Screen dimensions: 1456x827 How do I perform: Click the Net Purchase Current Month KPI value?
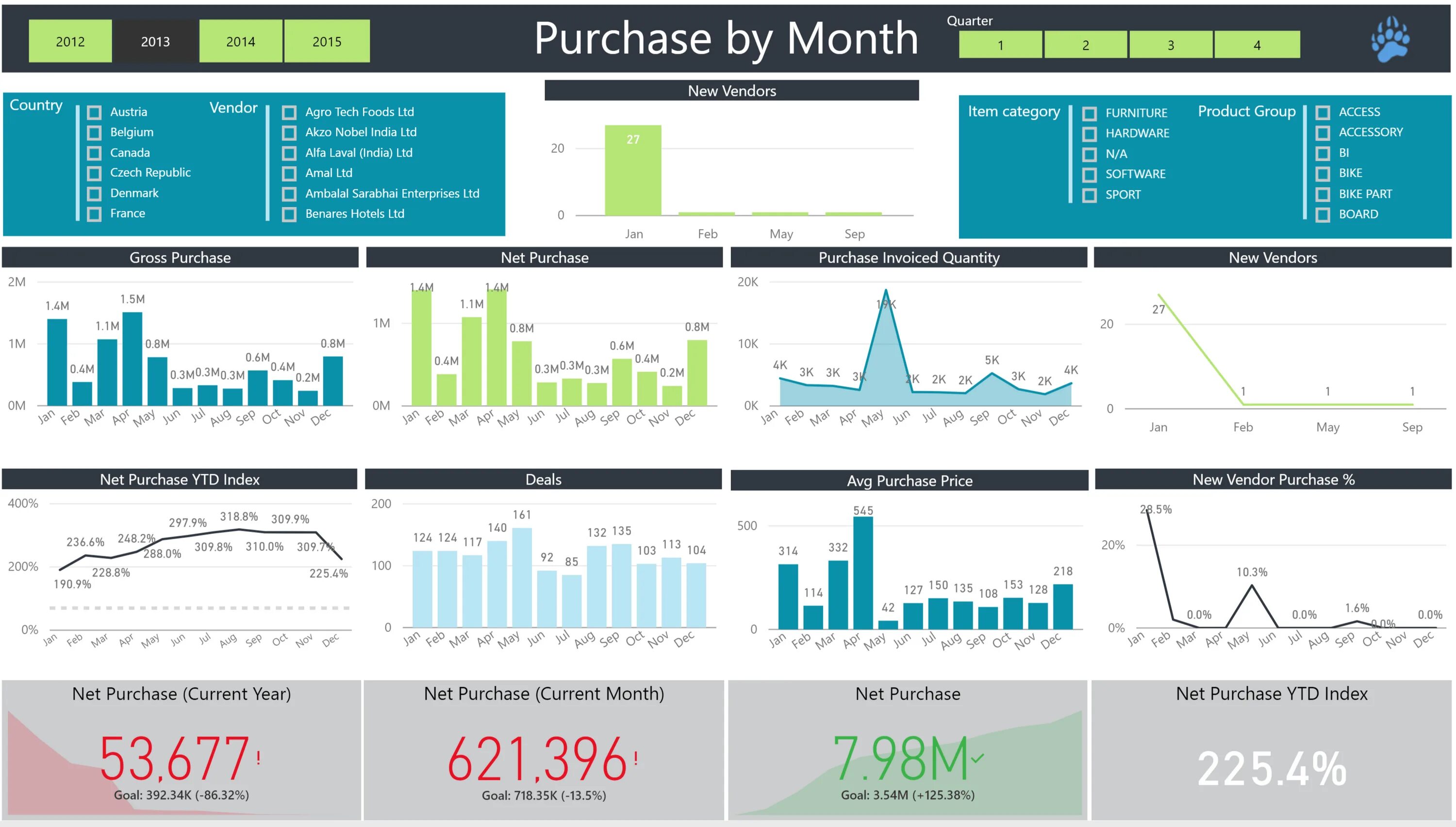(537, 759)
